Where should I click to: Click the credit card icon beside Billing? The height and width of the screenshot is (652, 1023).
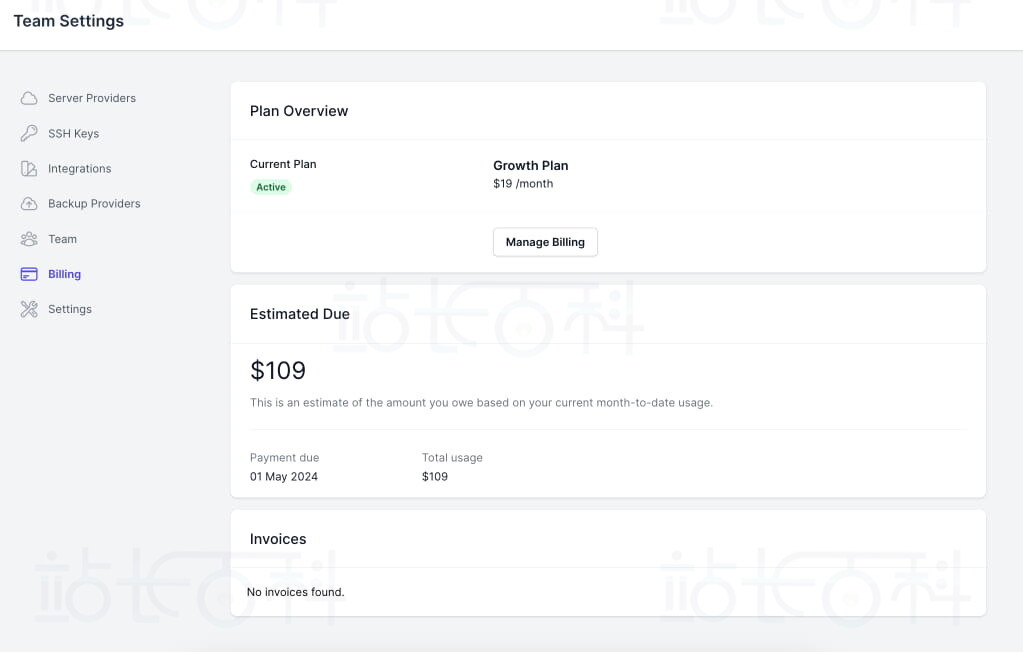[x=29, y=274]
